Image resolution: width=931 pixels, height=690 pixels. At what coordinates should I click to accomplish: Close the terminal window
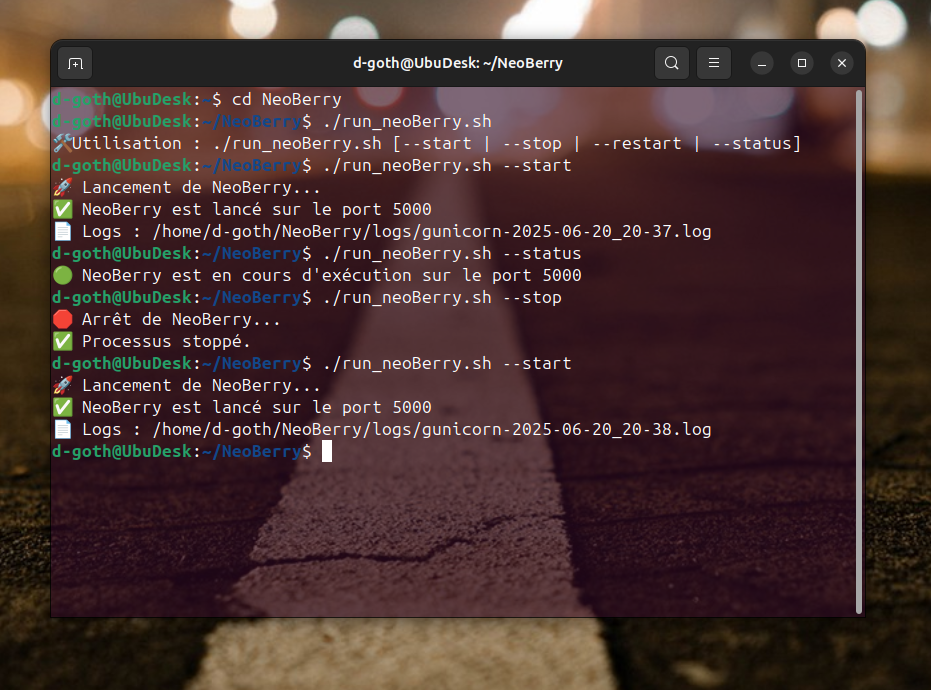pos(841,63)
